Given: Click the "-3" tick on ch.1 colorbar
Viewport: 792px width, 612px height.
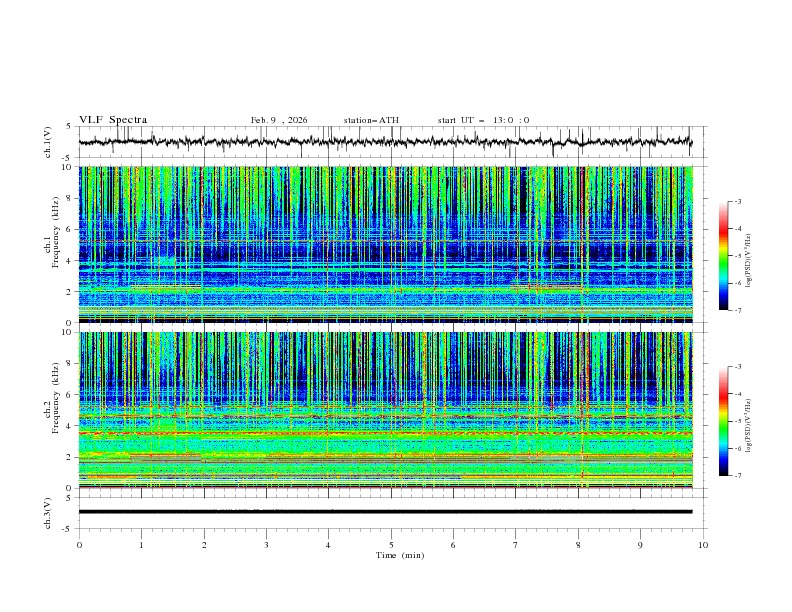Looking at the screenshot, I should (737, 201).
